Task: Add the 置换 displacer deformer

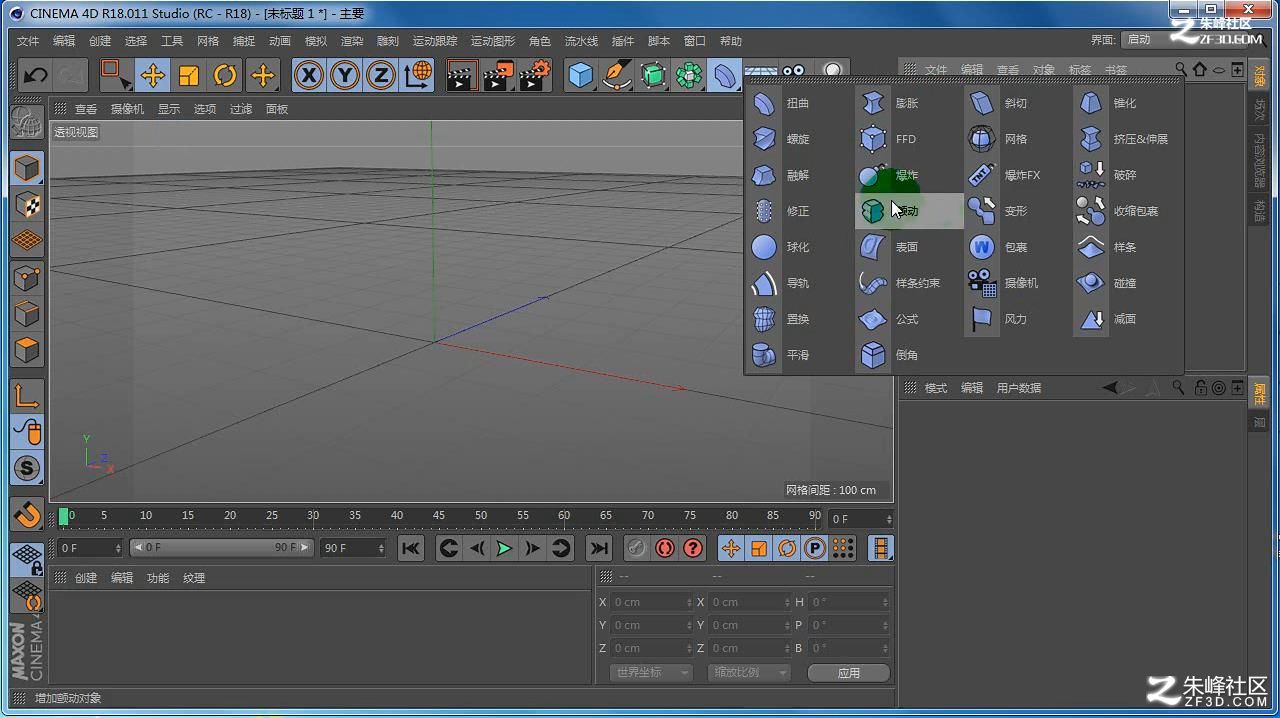Action: coord(782,319)
